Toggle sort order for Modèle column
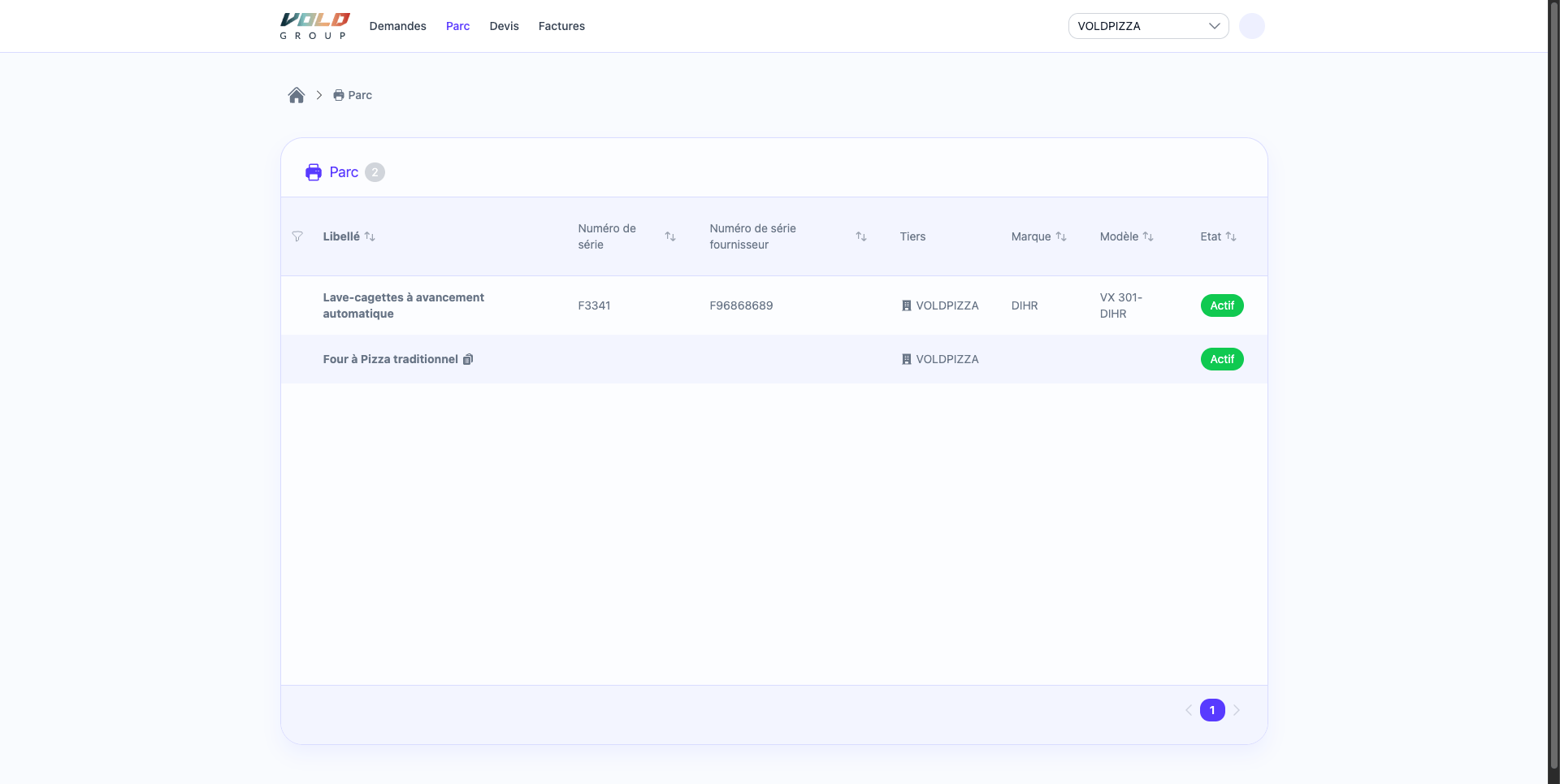This screenshot has width=1560, height=784. pyautogui.click(x=1148, y=236)
